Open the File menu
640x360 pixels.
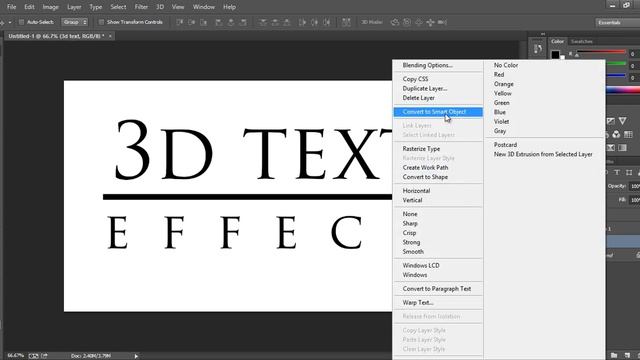click(x=11, y=7)
